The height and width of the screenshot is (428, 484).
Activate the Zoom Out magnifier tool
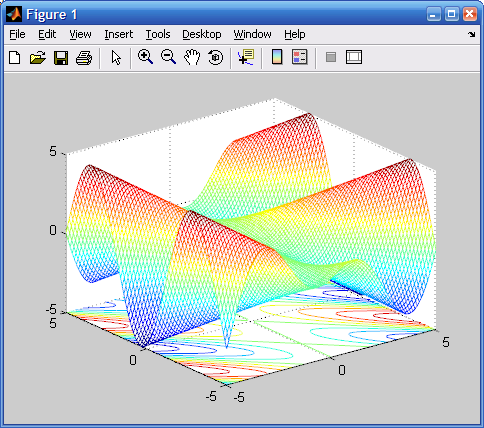coord(168,57)
